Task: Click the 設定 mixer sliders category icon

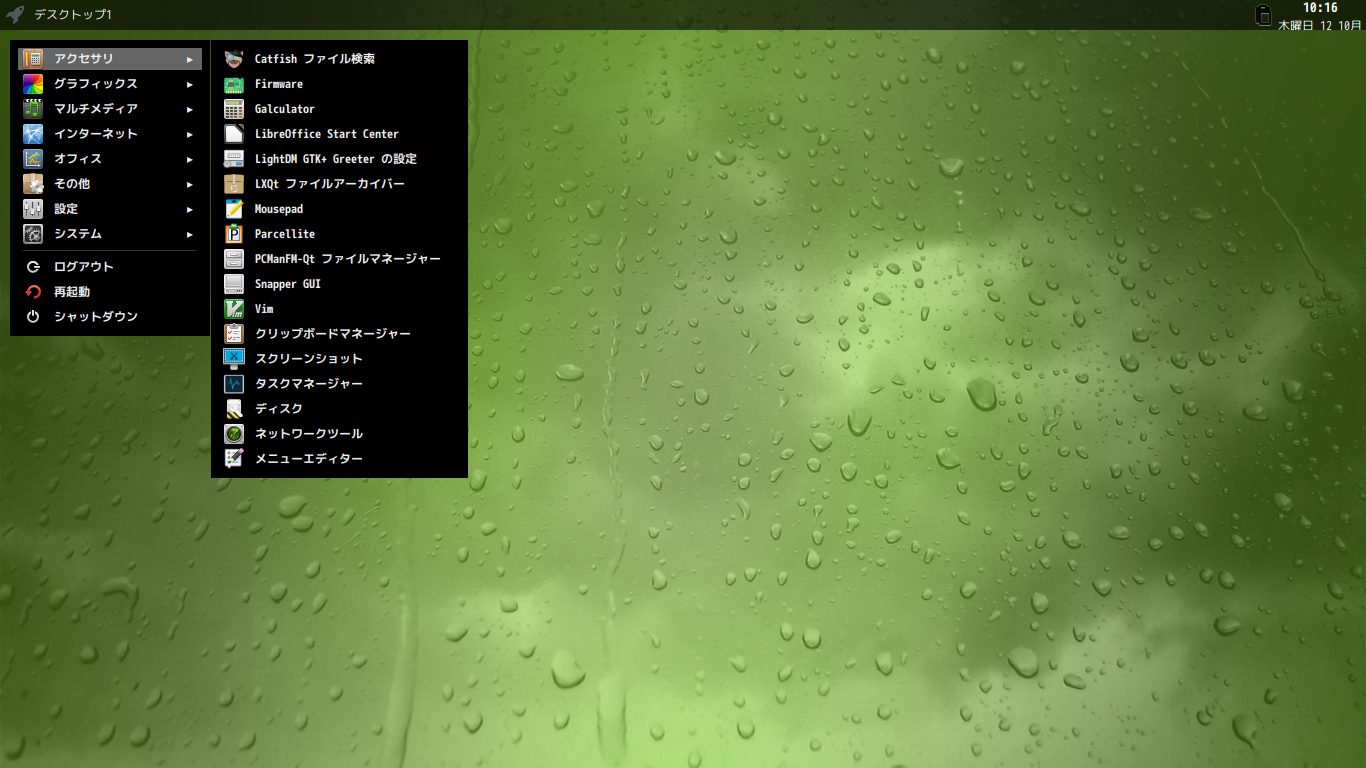Action: (33, 209)
